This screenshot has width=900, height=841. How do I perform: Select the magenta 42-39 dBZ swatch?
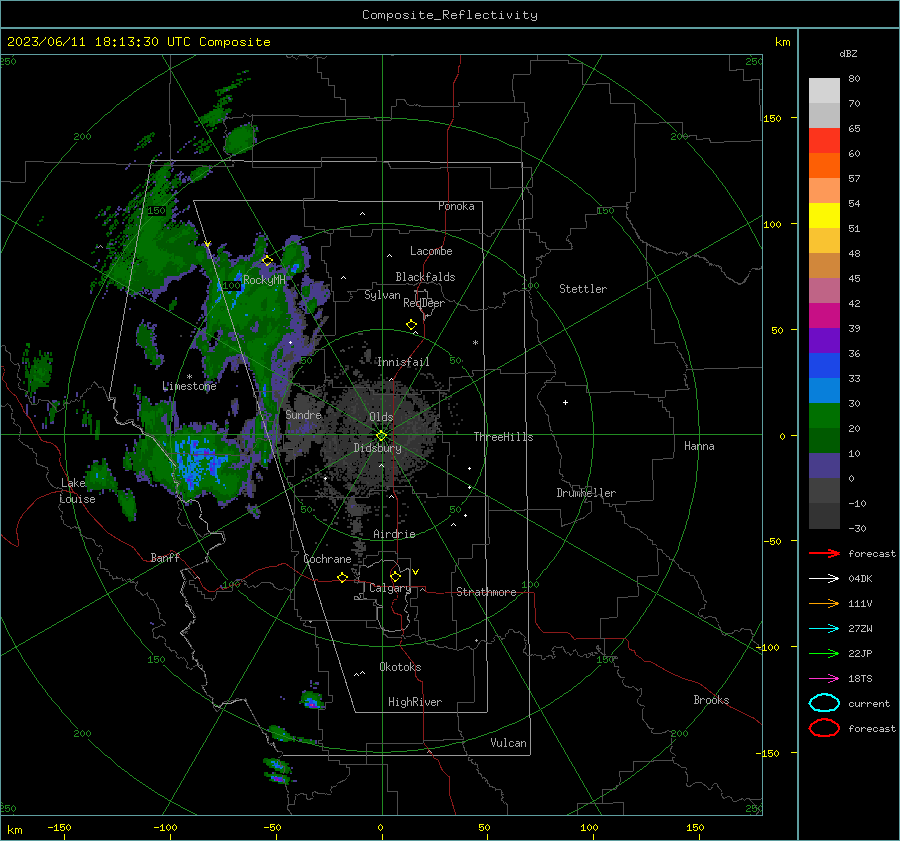click(x=824, y=316)
